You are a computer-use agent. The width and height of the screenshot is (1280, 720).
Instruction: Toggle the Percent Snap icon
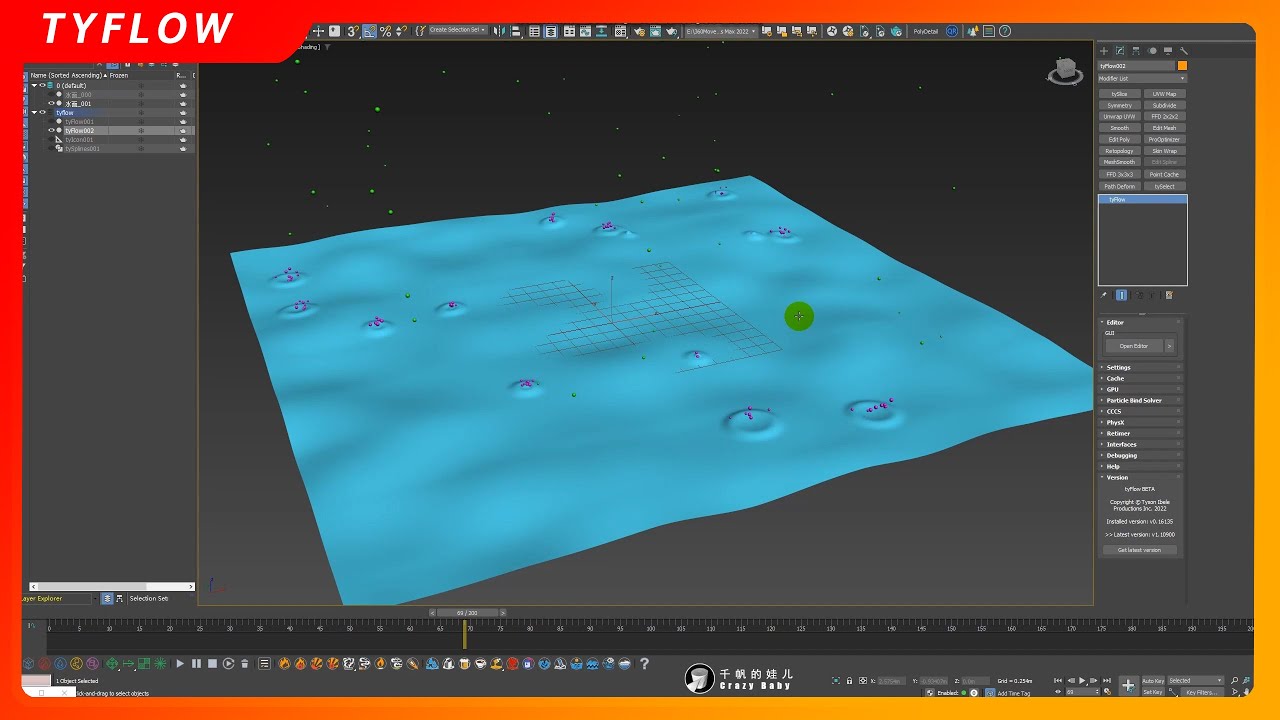385,31
